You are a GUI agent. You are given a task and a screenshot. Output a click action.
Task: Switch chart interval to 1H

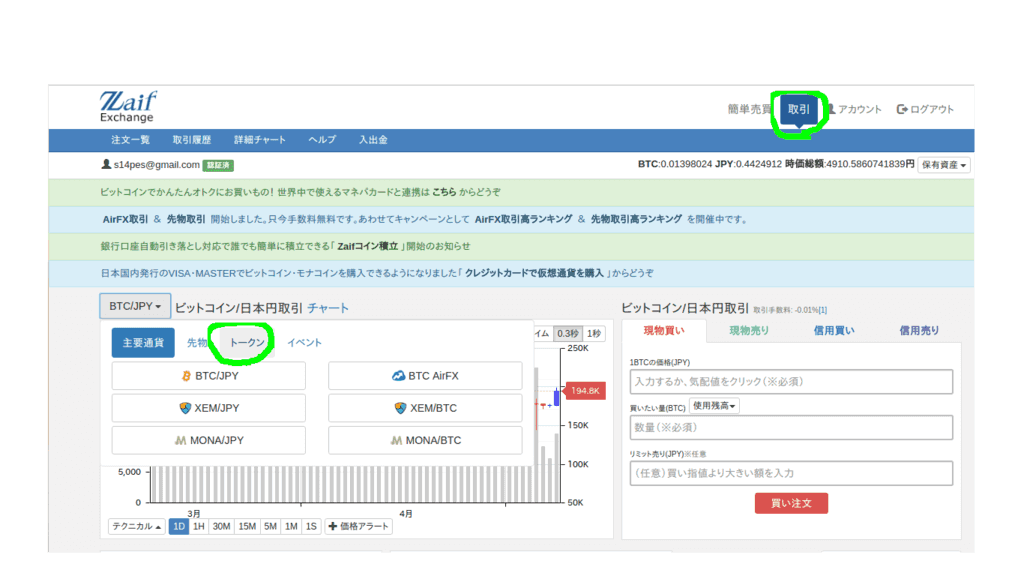[199, 526]
